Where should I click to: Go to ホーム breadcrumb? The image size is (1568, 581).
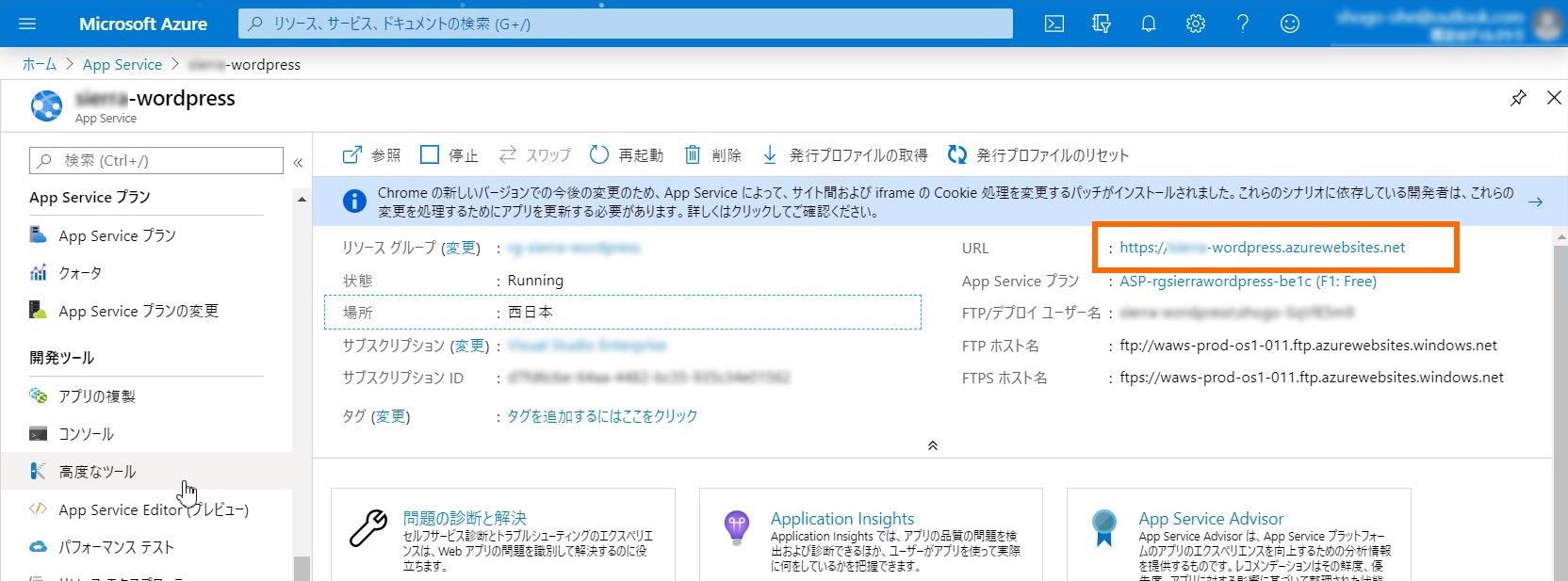(x=40, y=64)
